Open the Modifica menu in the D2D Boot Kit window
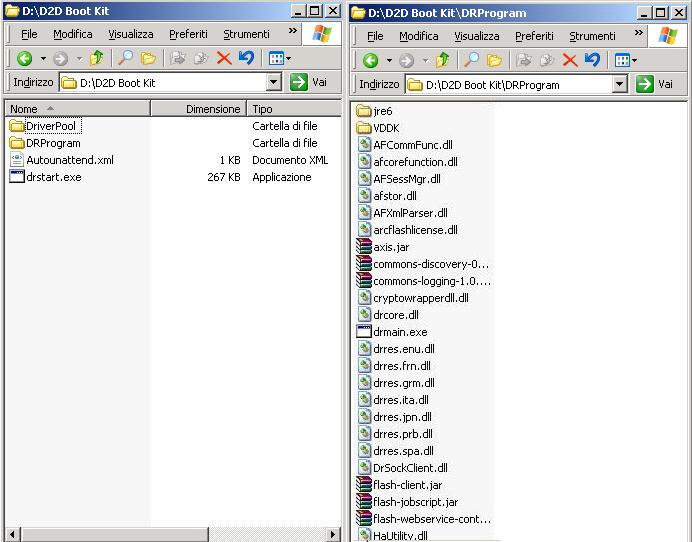692x542 pixels. [x=73, y=34]
